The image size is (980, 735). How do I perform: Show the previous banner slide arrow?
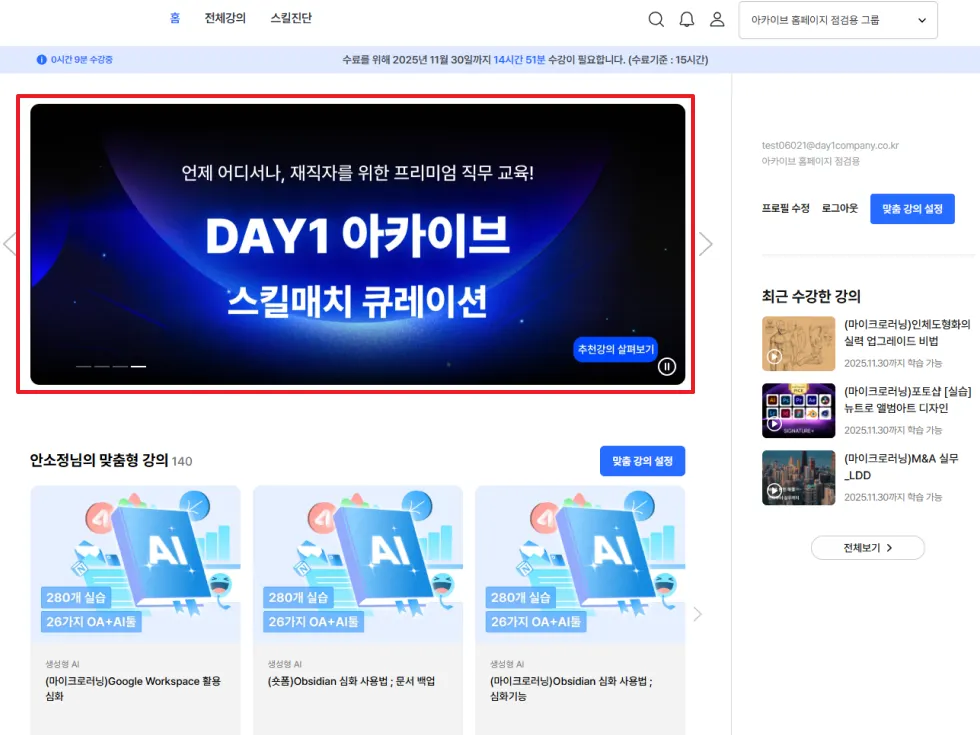[x=9, y=244]
